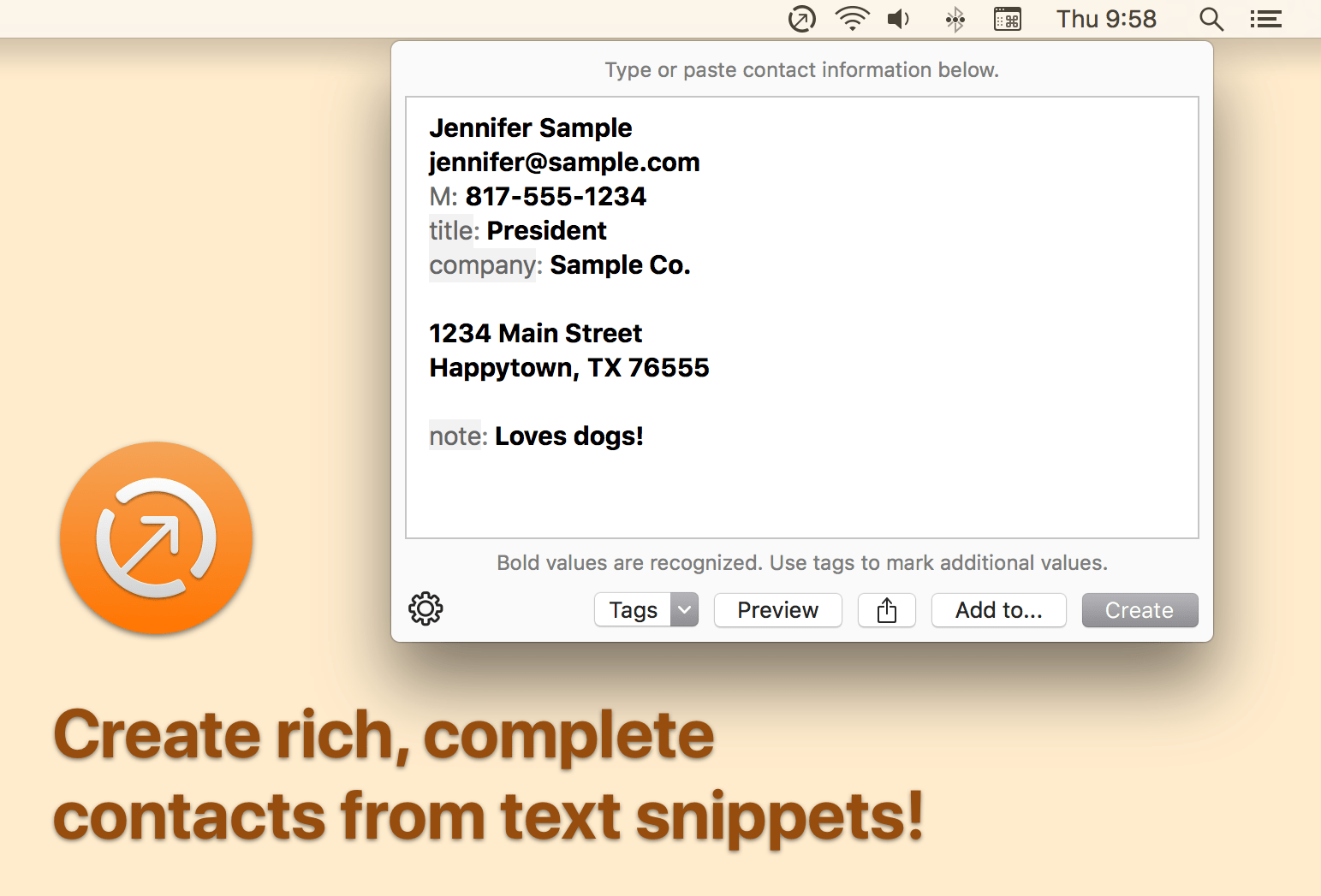The width and height of the screenshot is (1321, 896).
Task: Click the contact app menu bar icon
Action: (x=801, y=19)
